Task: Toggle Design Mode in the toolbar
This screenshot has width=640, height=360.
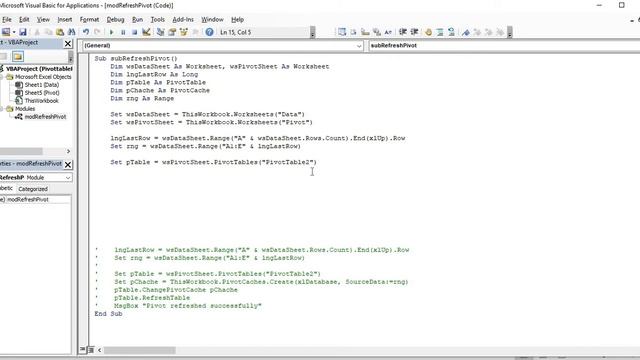Action: (146, 32)
